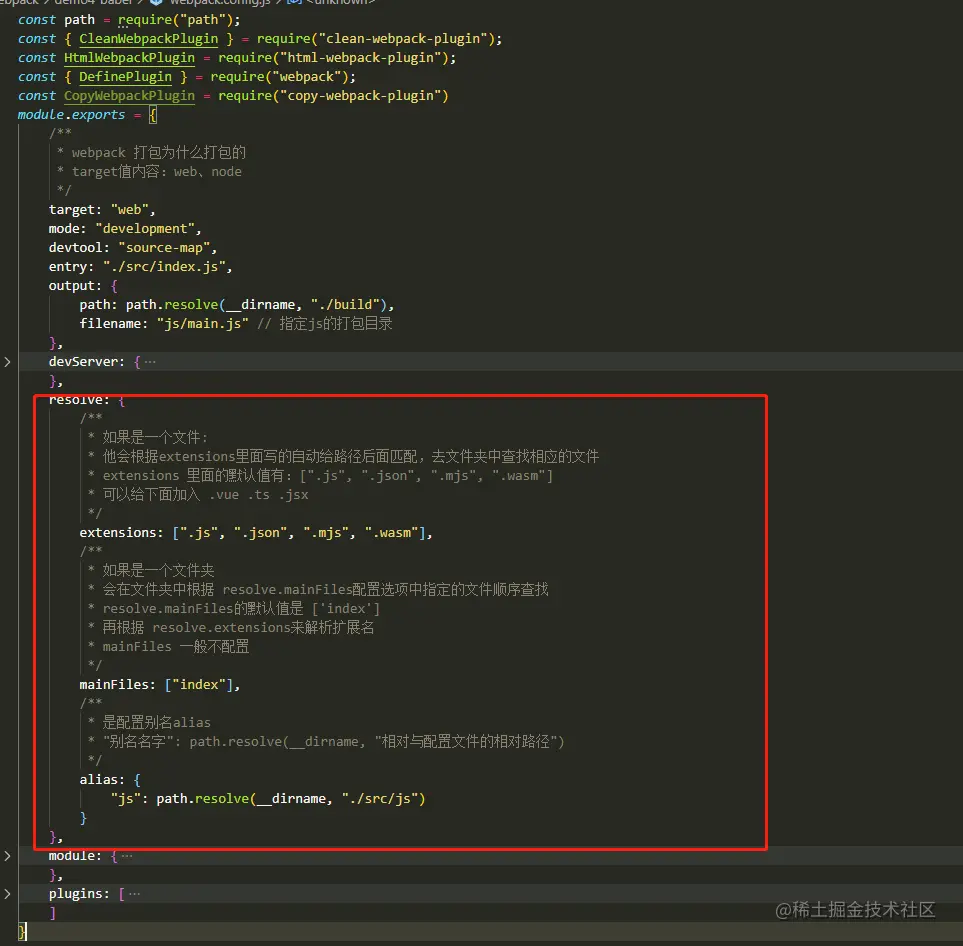Unfold the ellipsis after devServer: {
Image resolution: width=963 pixels, height=946 pixels.
[x=150, y=362]
